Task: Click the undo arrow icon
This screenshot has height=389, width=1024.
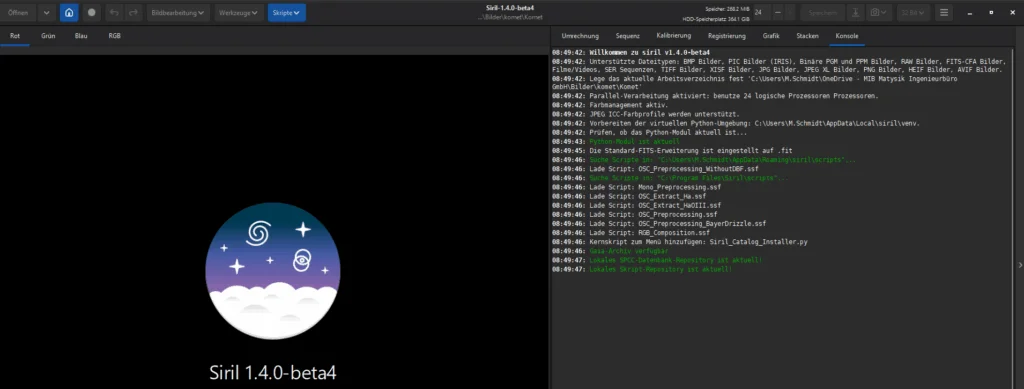Action: pyautogui.click(x=114, y=12)
